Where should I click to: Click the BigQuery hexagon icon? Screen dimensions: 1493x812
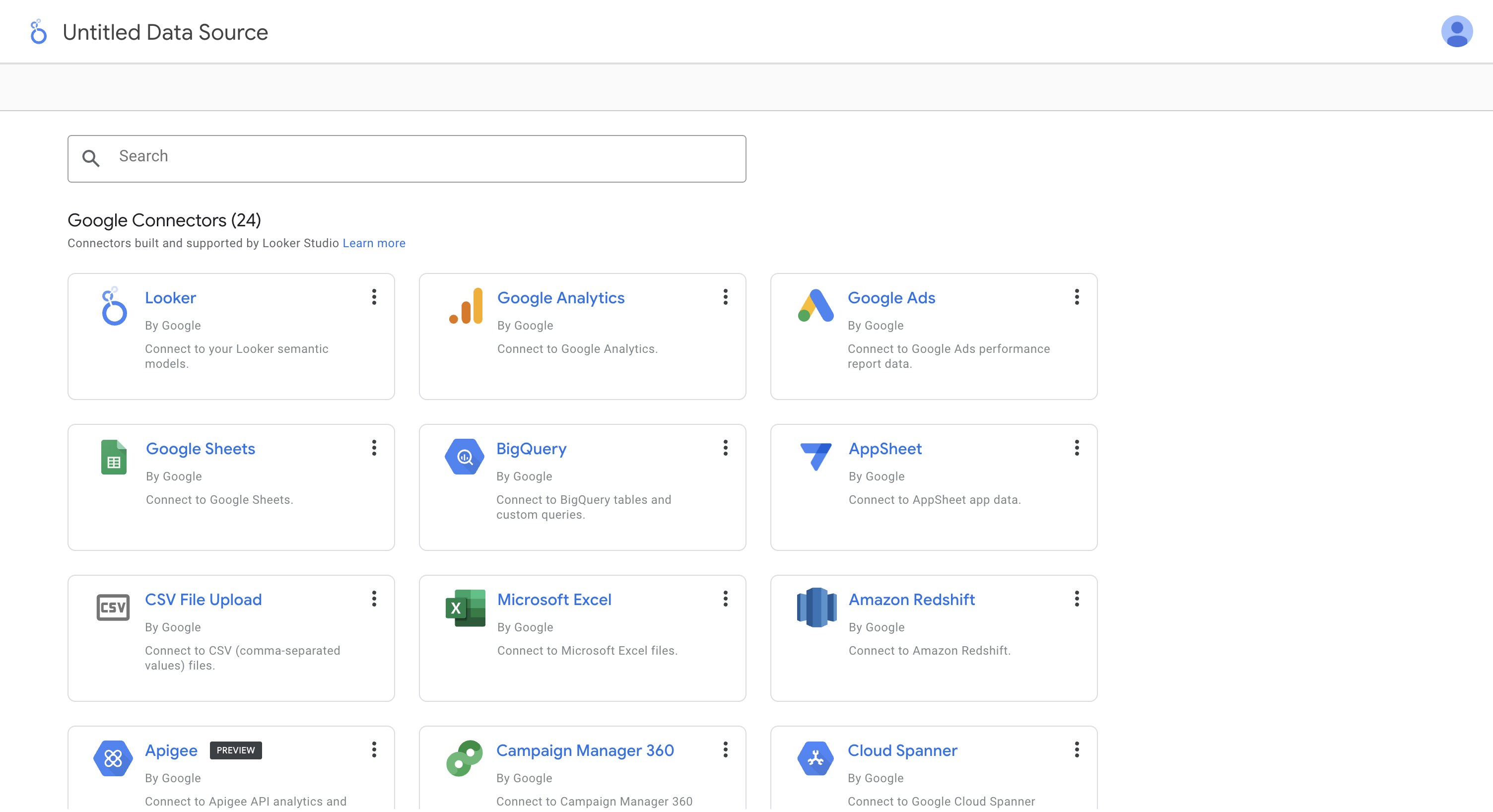tap(464, 457)
